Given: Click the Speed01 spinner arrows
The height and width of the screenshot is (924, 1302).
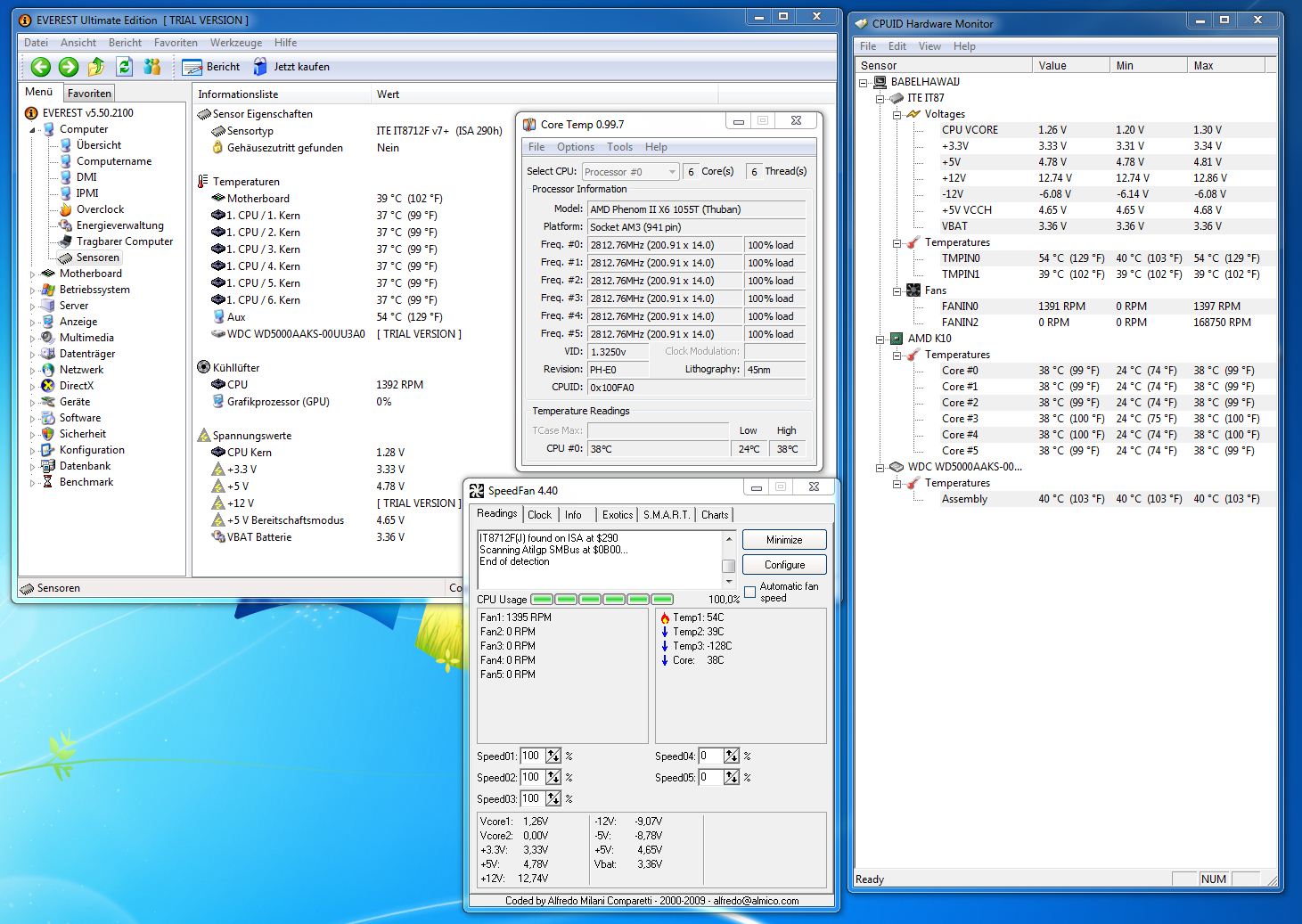Looking at the screenshot, I should click(553, 756).
